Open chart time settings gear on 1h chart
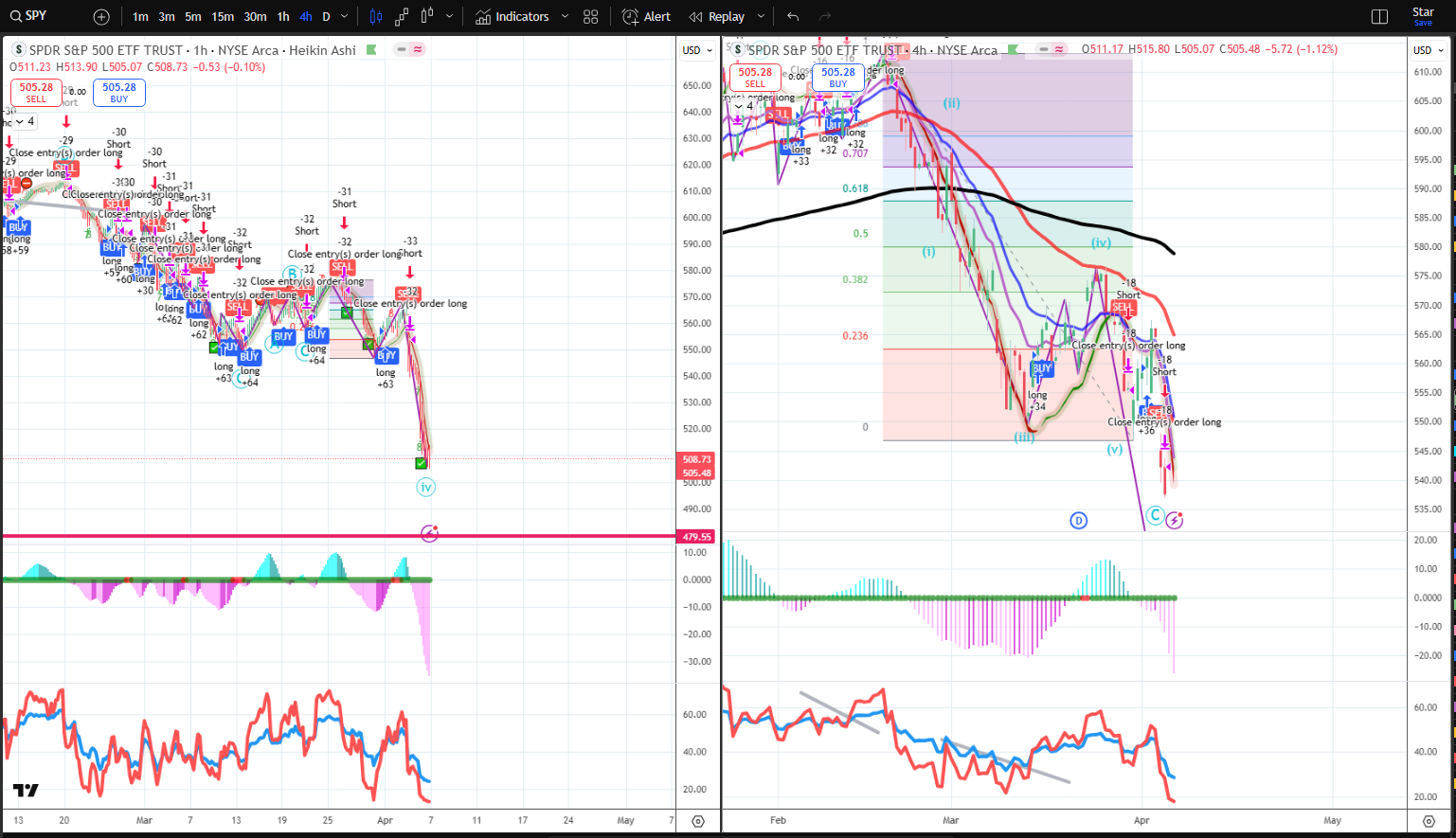The width and height of the screenshot is (1456, 838). [698, 821]
